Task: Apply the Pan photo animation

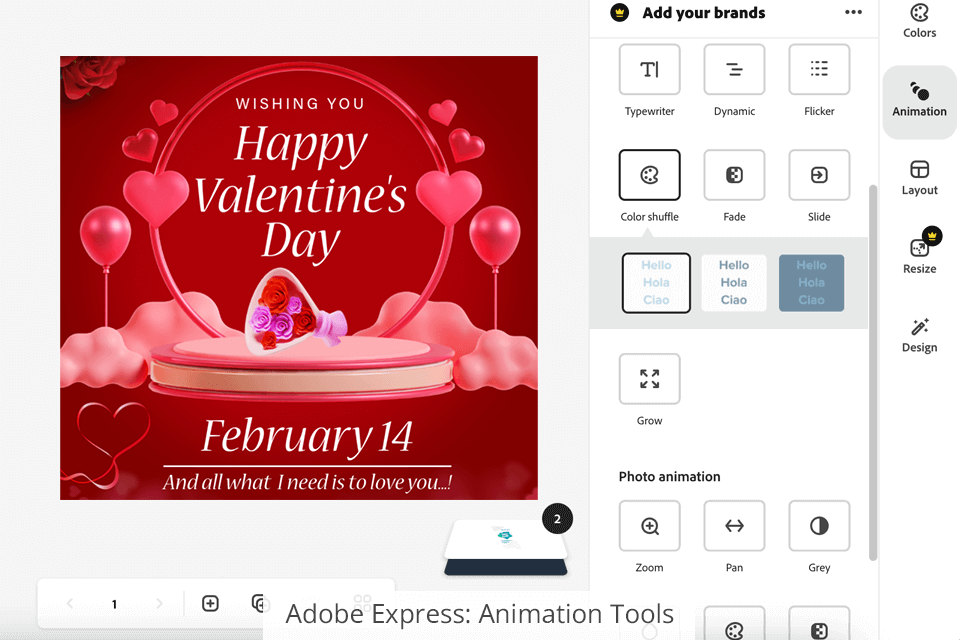Action: coord(734,526)
